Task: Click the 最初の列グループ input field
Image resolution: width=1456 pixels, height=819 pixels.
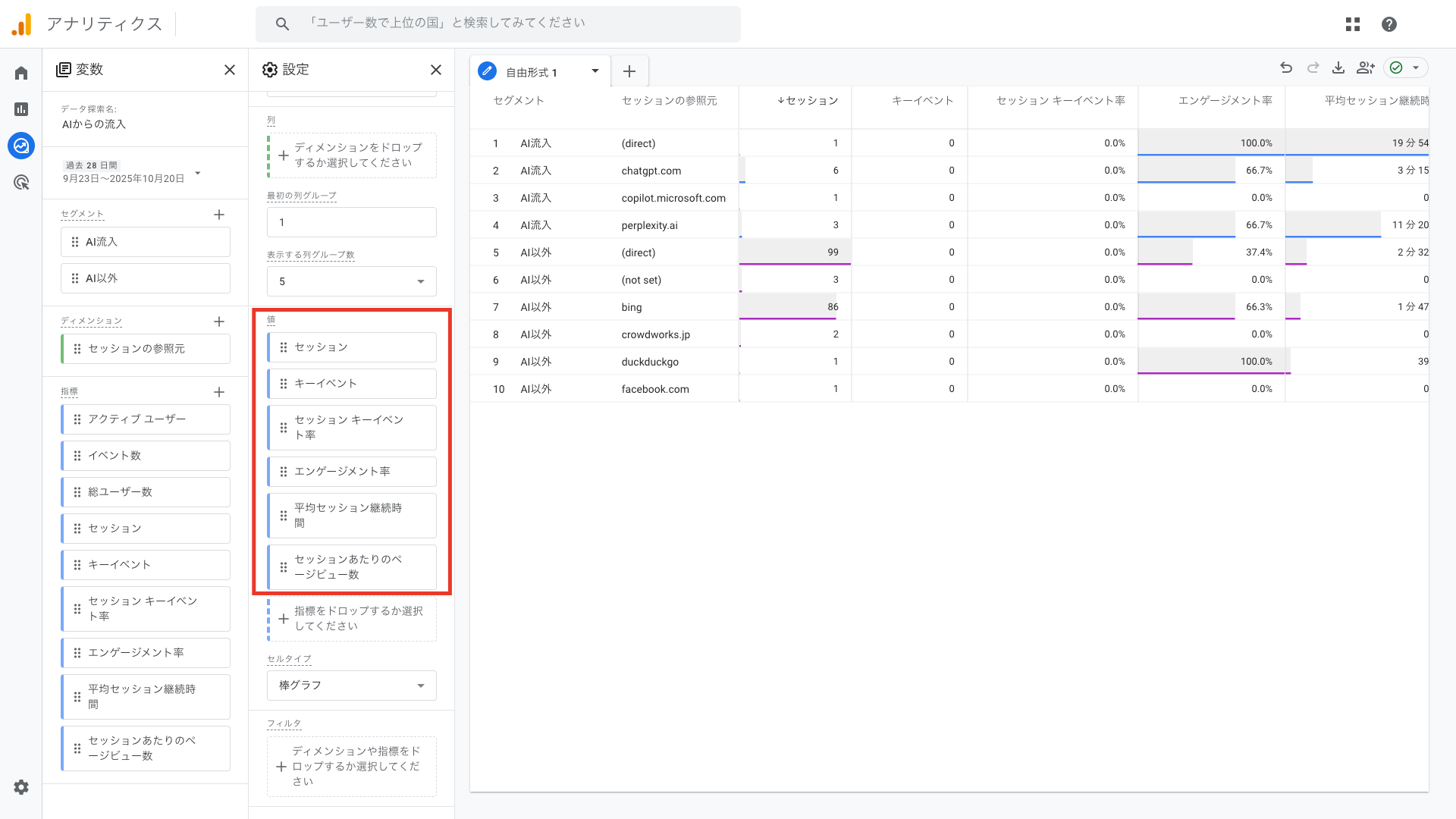Action: tap(352, 222)
